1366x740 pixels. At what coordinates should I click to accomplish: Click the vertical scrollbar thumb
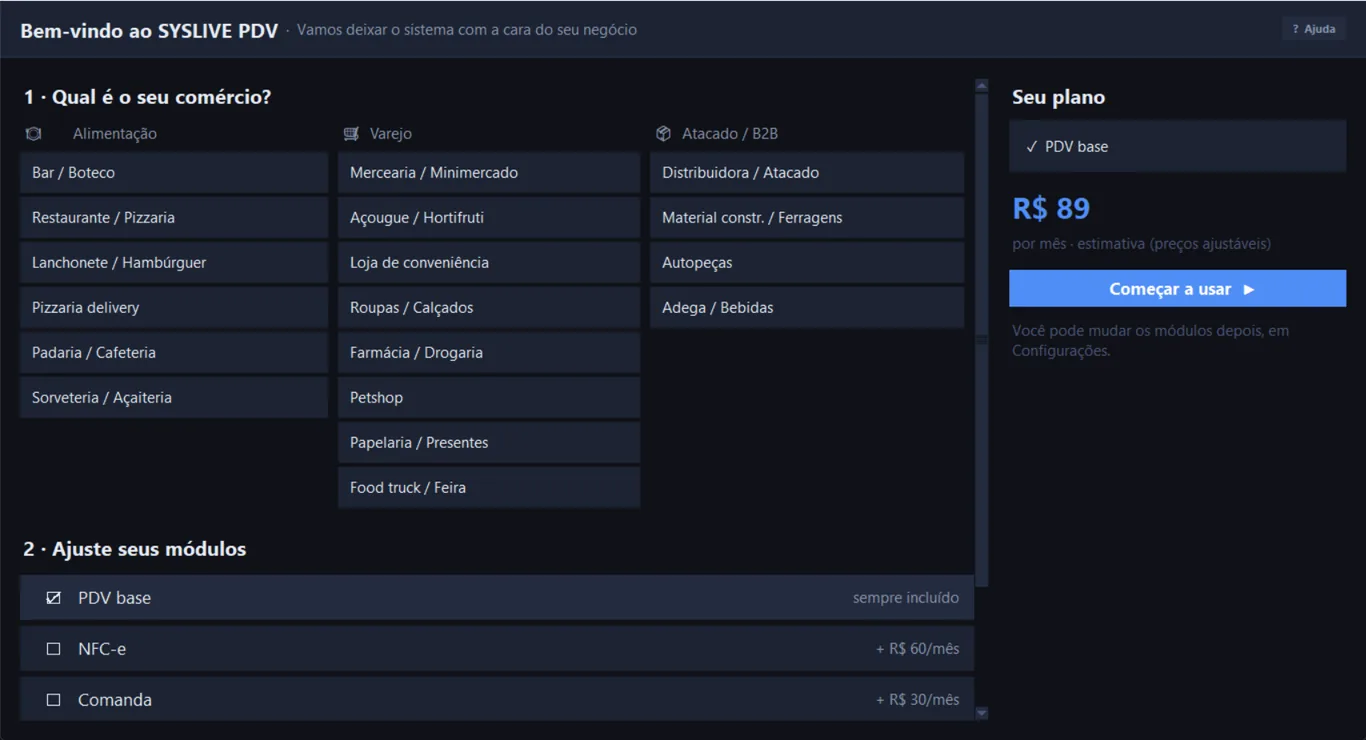click(981, 340)
